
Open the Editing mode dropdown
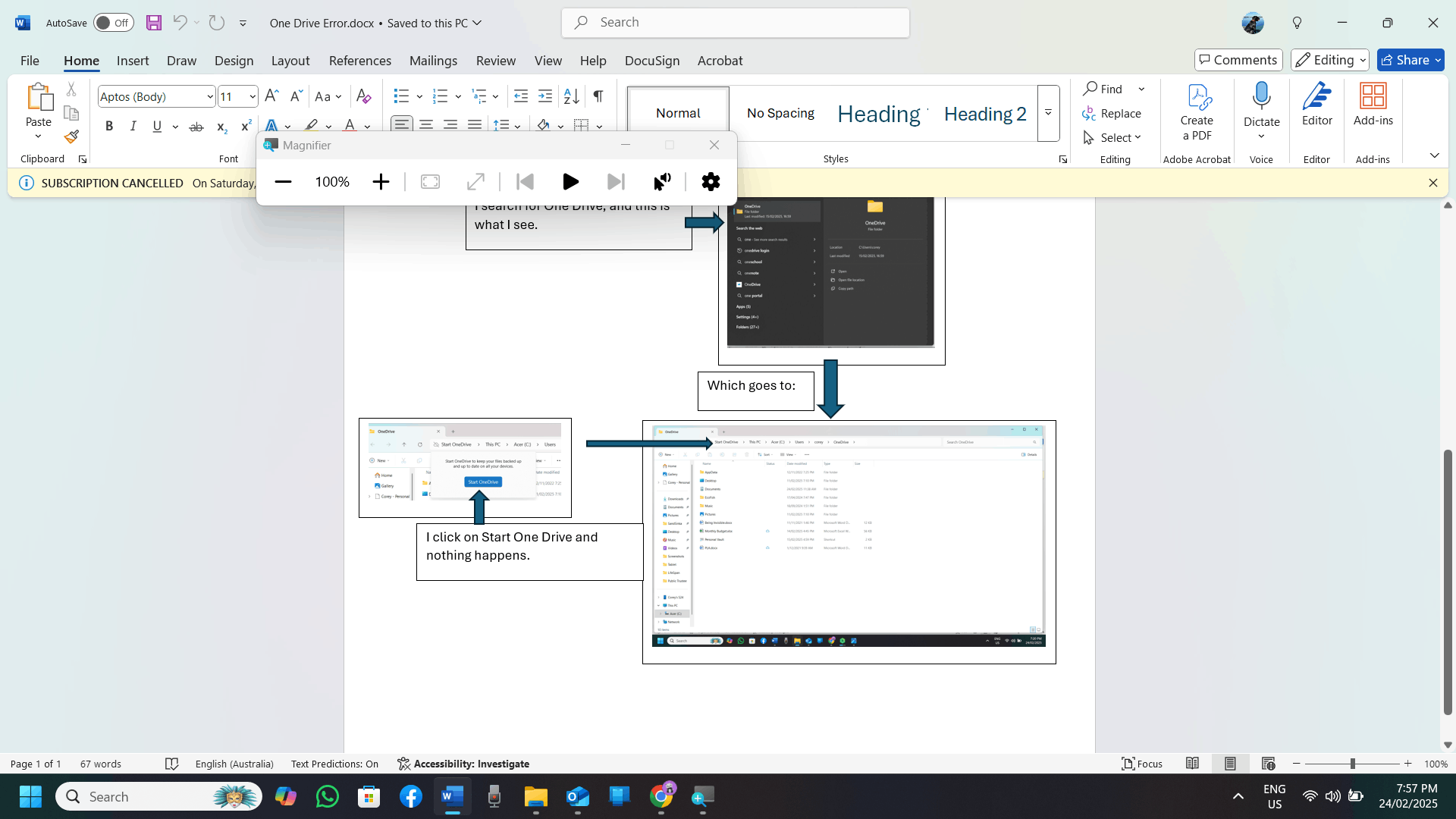(1329, 60)
